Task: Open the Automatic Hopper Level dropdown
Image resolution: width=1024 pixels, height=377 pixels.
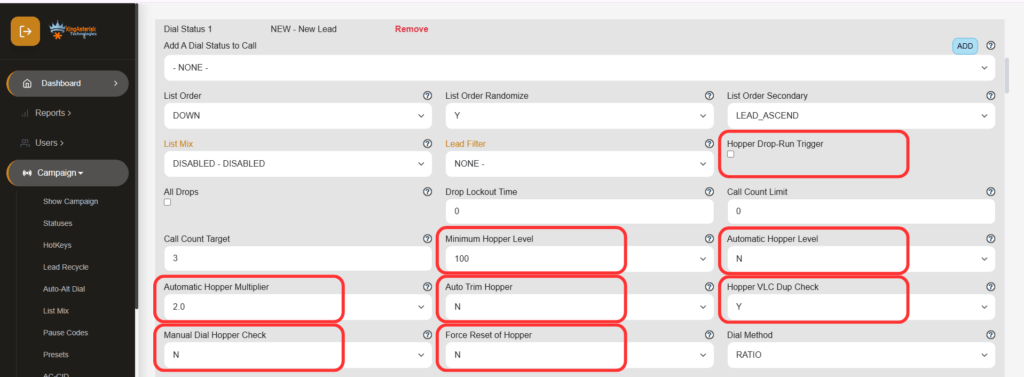Action: 861,259
